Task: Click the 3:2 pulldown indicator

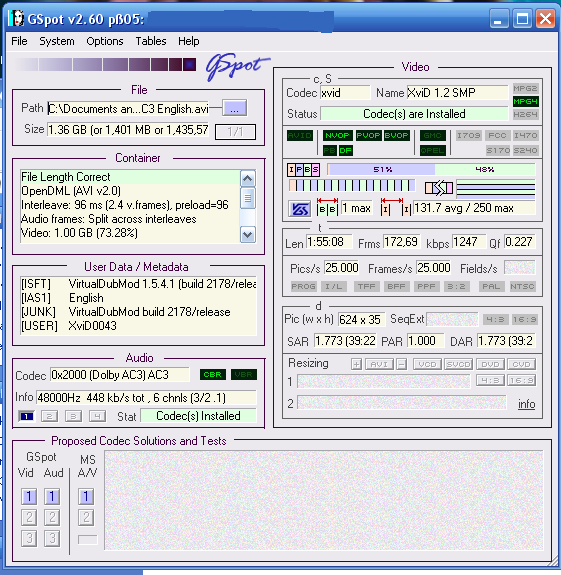Action: [456, 286]
